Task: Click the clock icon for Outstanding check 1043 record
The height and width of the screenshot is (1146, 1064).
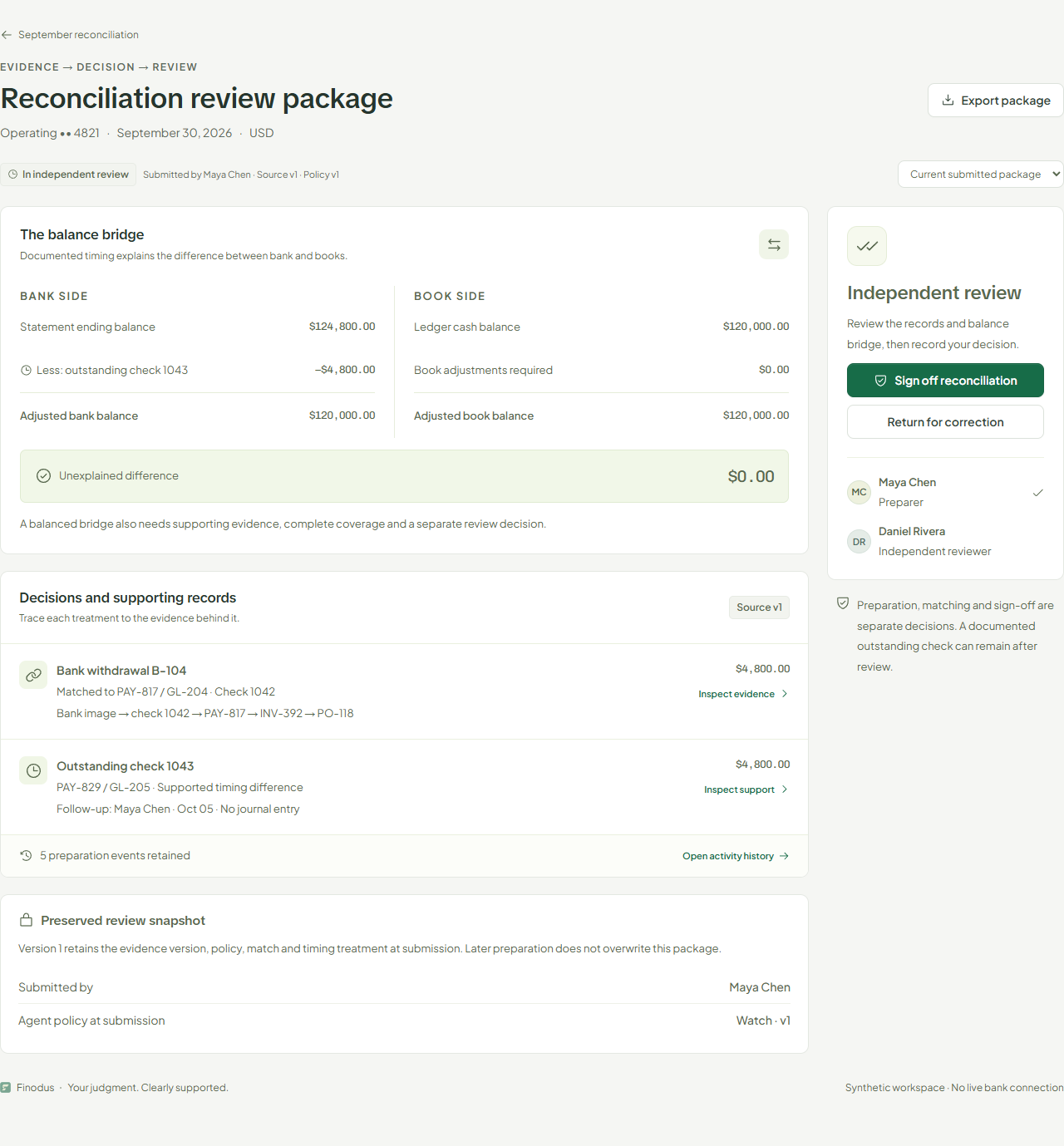Action: click(x=33, y=770)
